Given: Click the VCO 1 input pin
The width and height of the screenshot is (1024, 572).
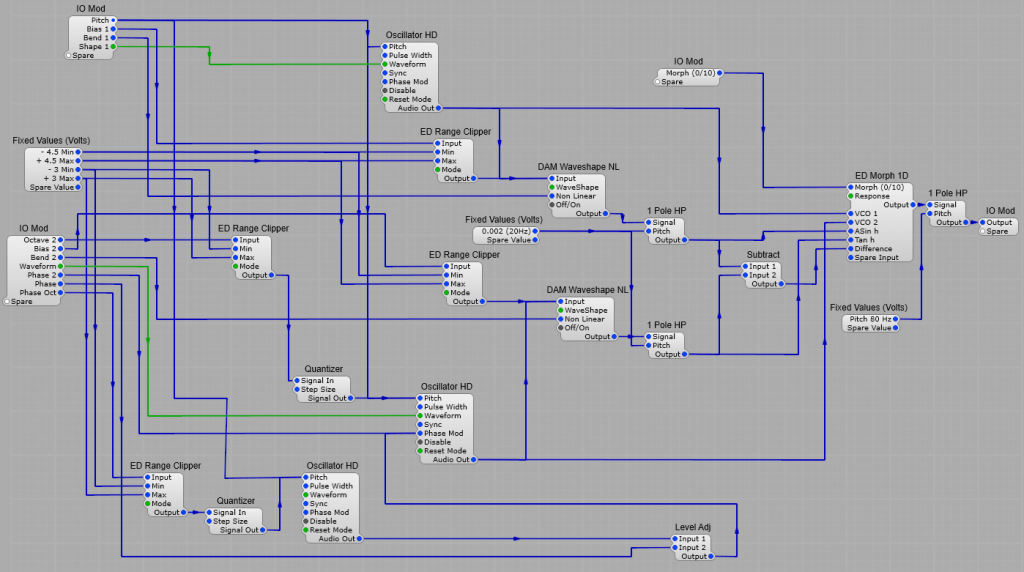Looking at the screenshot, I should pos(849,213).
